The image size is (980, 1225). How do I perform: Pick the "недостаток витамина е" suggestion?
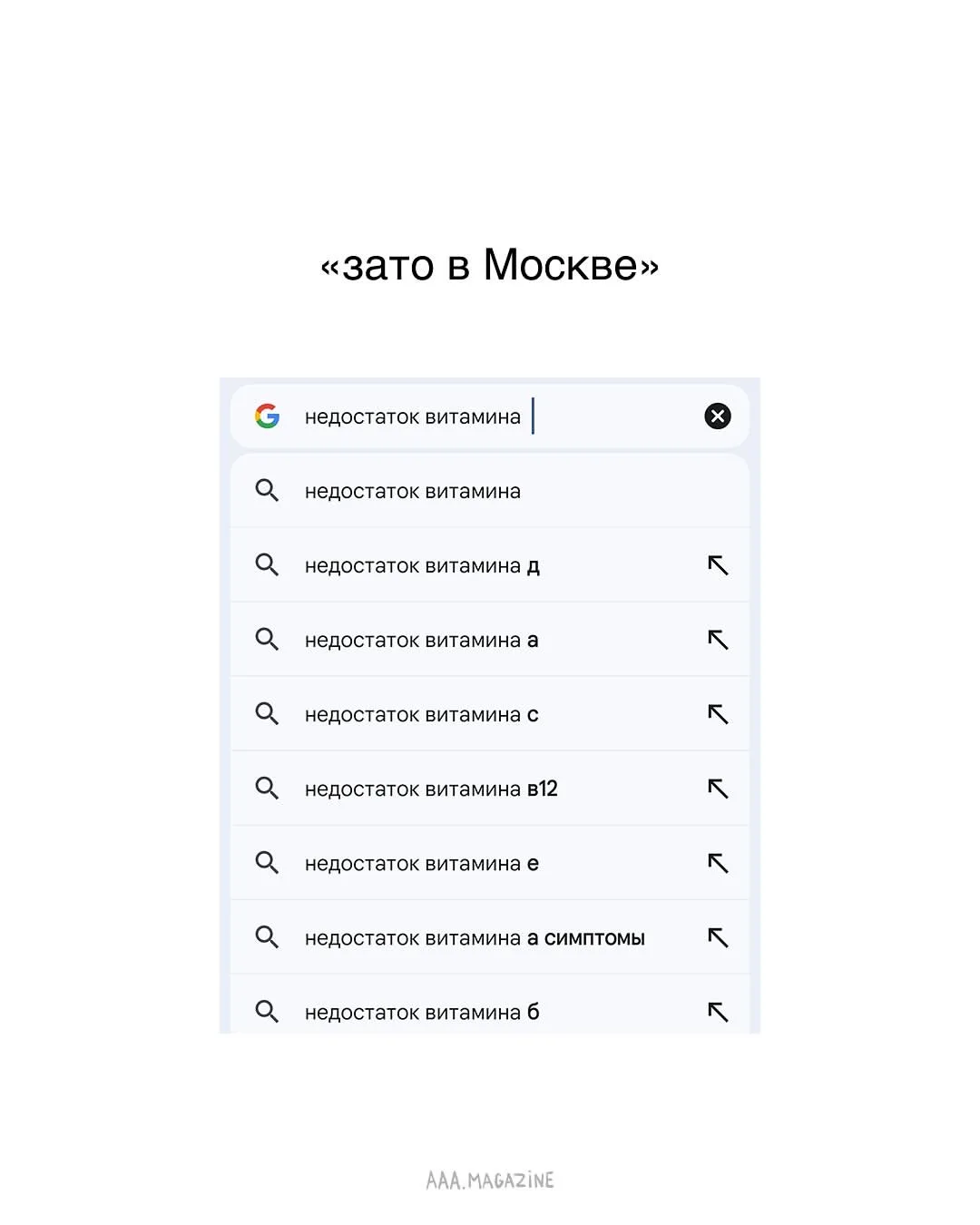click(422, 864)
